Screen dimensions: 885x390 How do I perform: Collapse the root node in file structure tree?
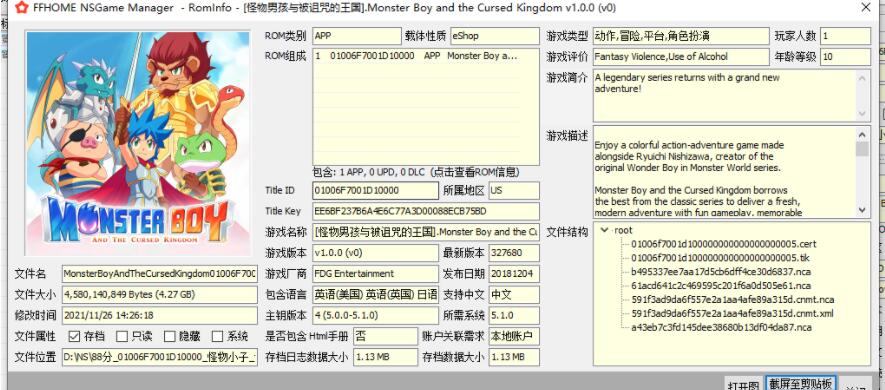(605, 230)
